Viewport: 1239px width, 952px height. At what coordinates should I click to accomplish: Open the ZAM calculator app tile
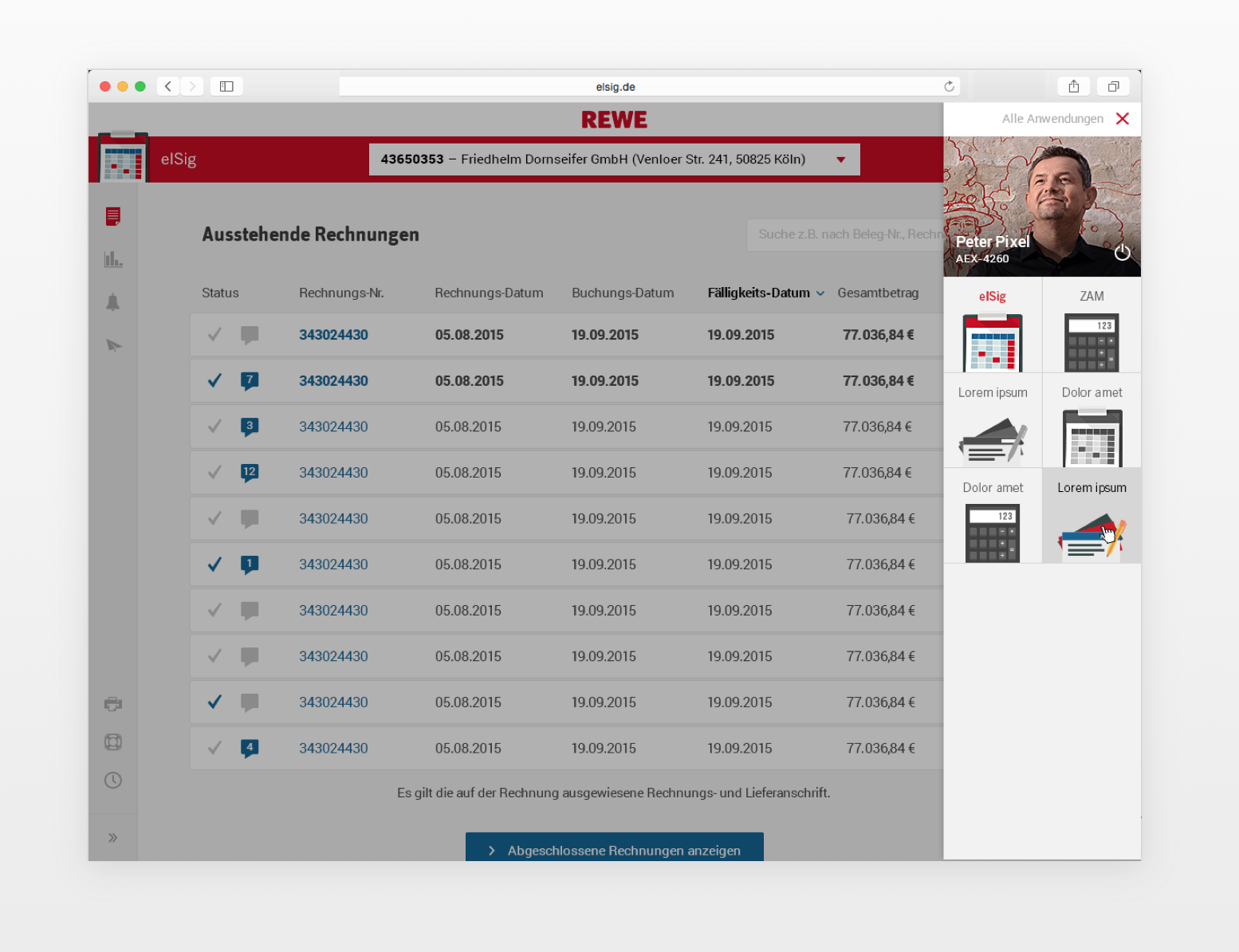point(1092,325)
